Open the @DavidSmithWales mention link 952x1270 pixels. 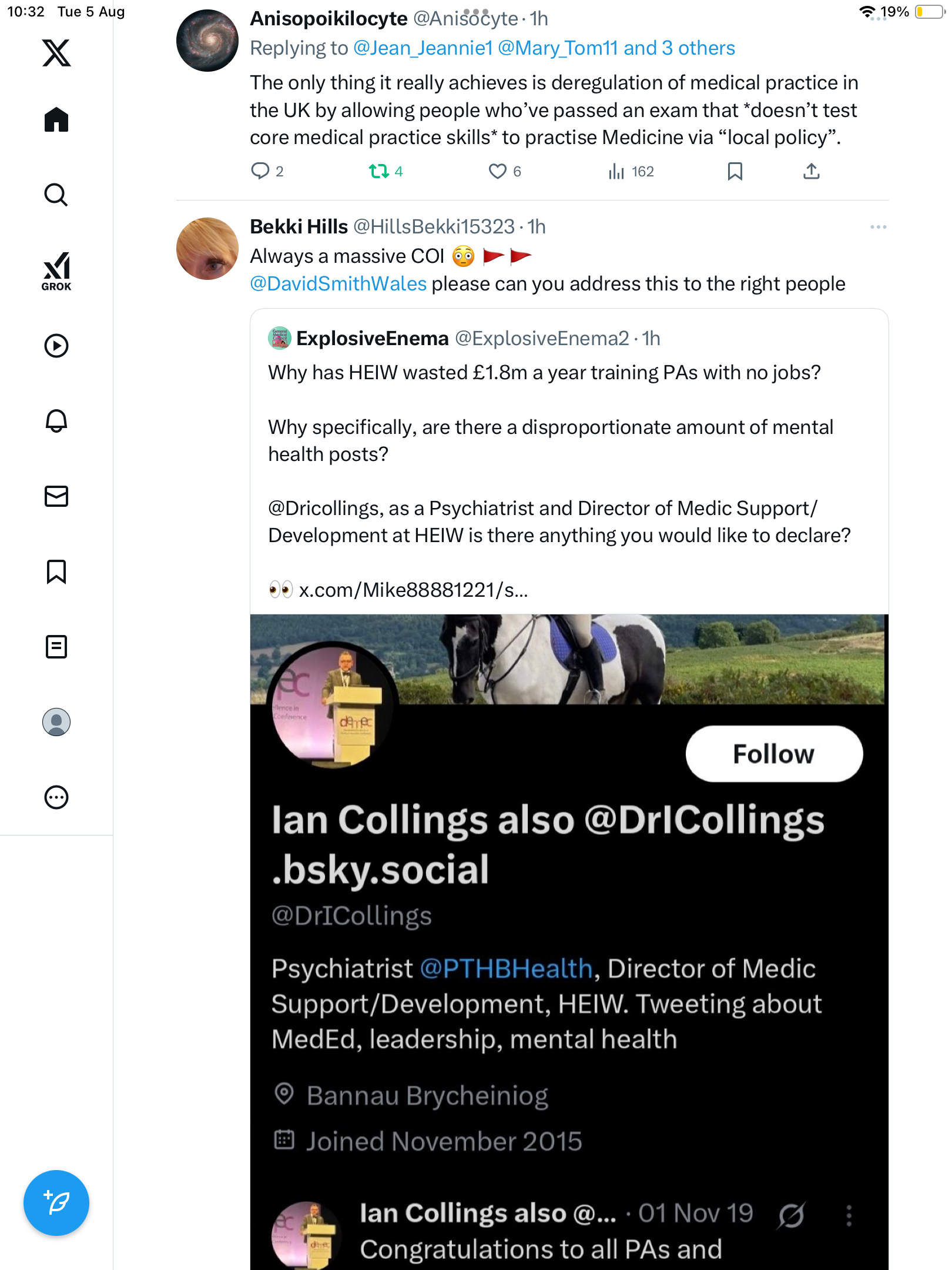(338, 284)
